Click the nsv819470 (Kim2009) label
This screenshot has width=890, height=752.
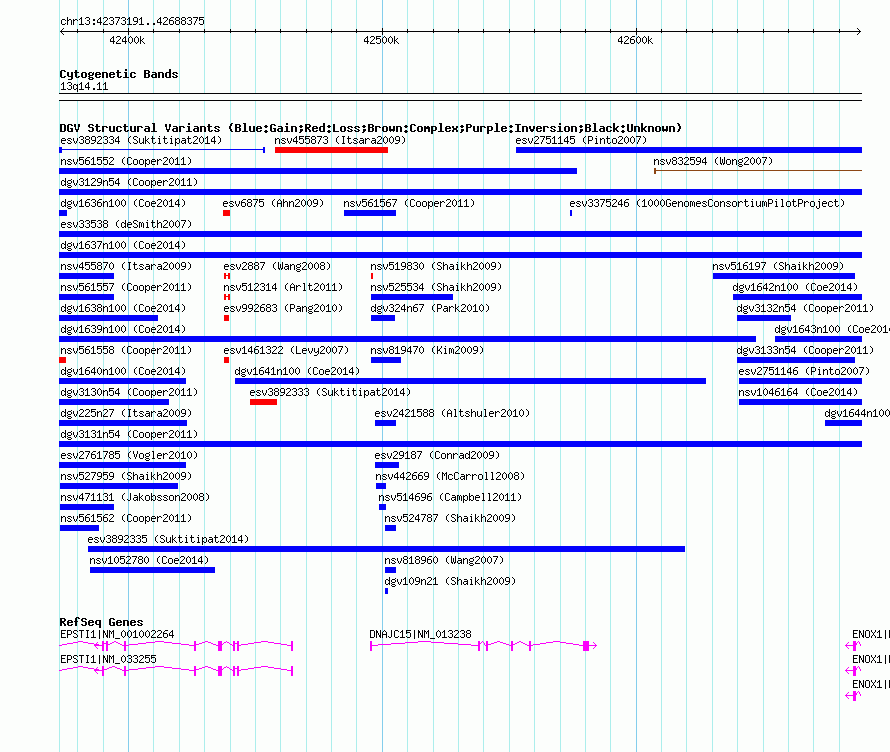(x=427, y=350)
